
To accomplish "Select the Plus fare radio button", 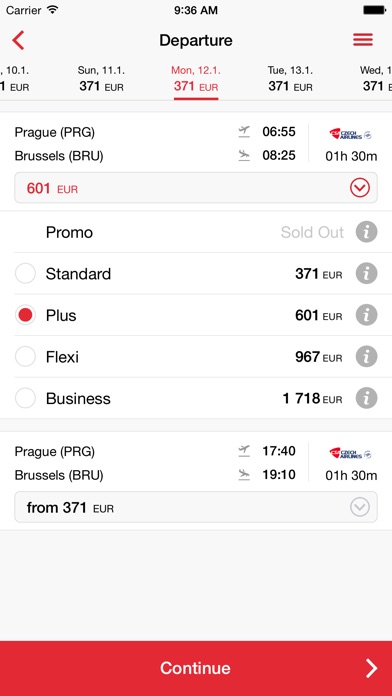I will 25,315.
